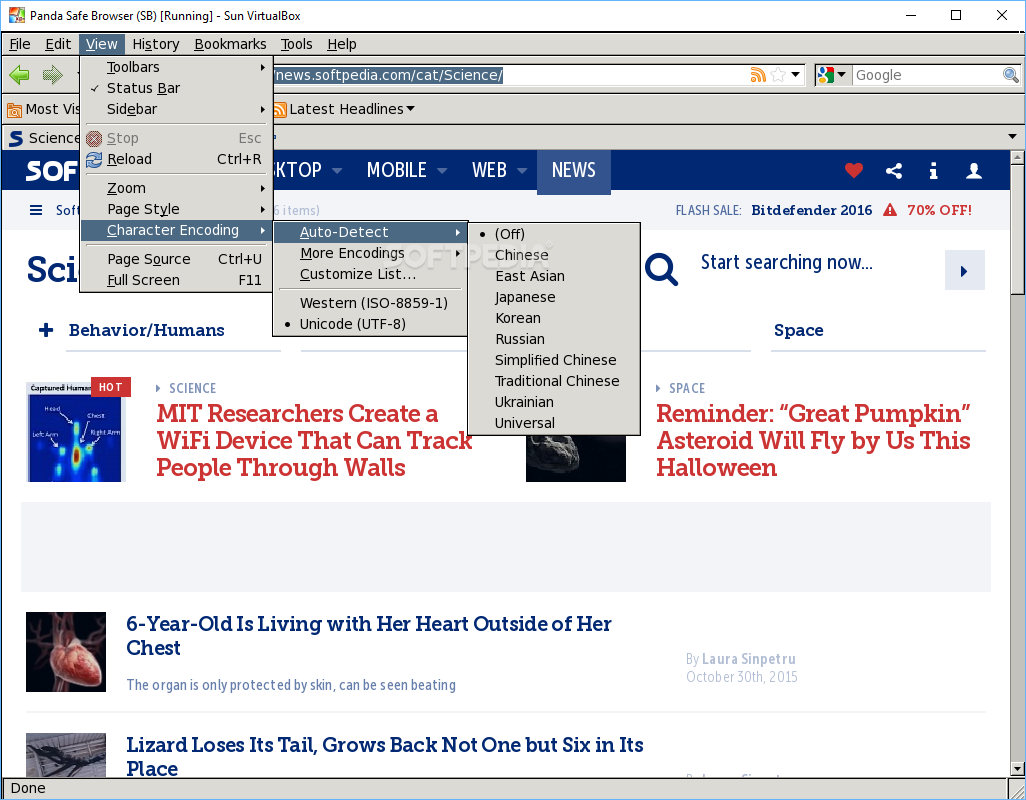This screenshot has width=1026, height=800.
Task: Click the plus icon beside Behavior/Humans
Action: point(46,330)
